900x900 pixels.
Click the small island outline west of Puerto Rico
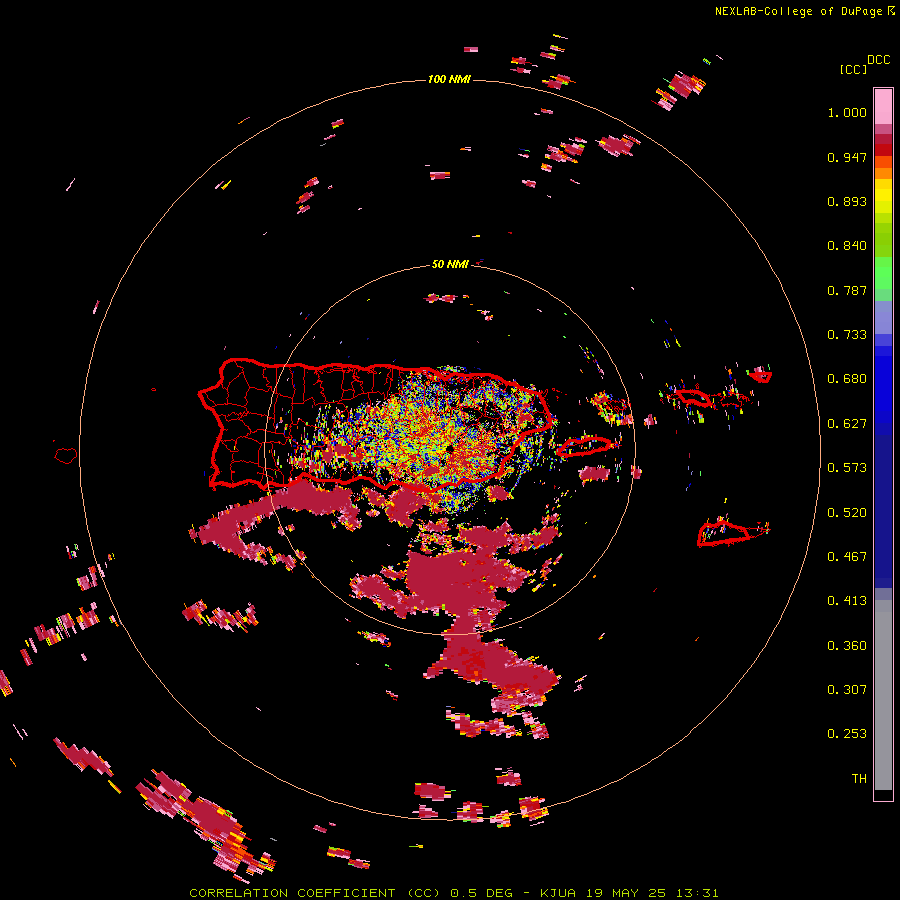66,456
